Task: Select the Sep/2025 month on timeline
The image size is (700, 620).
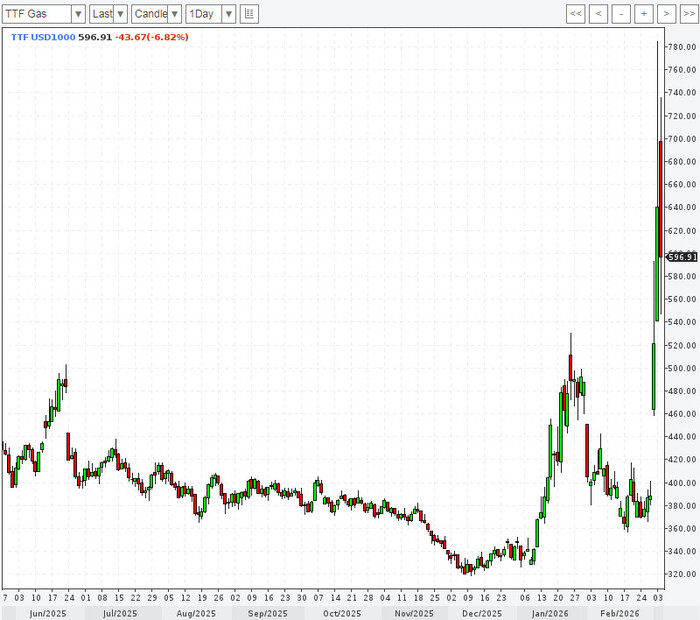Action: coord(267,612)
